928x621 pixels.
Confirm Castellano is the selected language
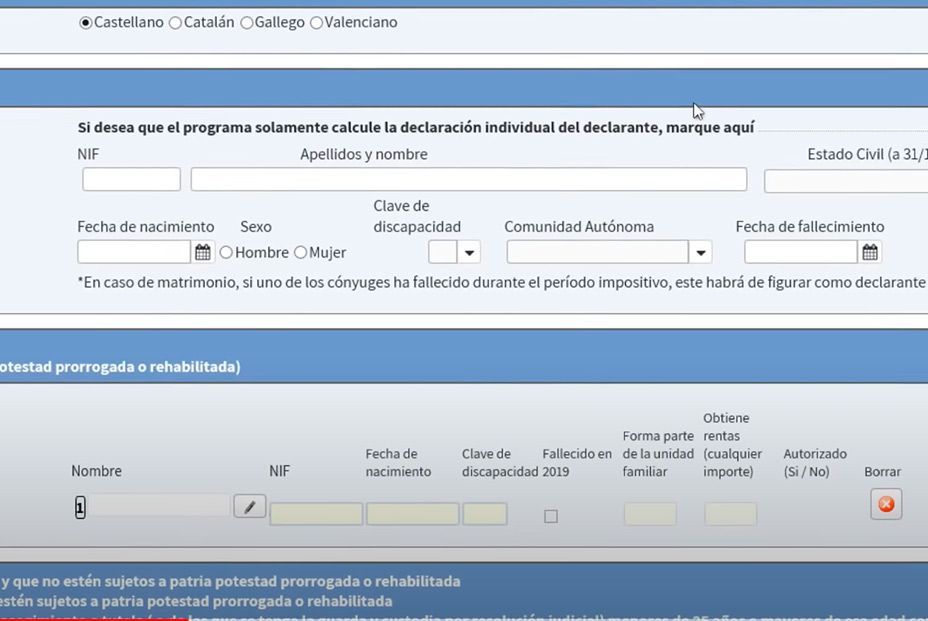88,21
